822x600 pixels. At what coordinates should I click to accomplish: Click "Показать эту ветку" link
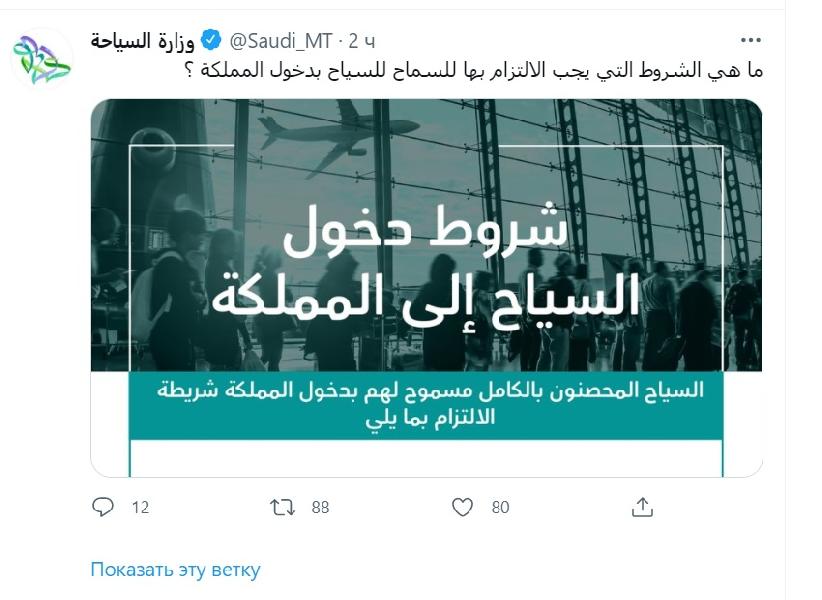coord(175,570)
